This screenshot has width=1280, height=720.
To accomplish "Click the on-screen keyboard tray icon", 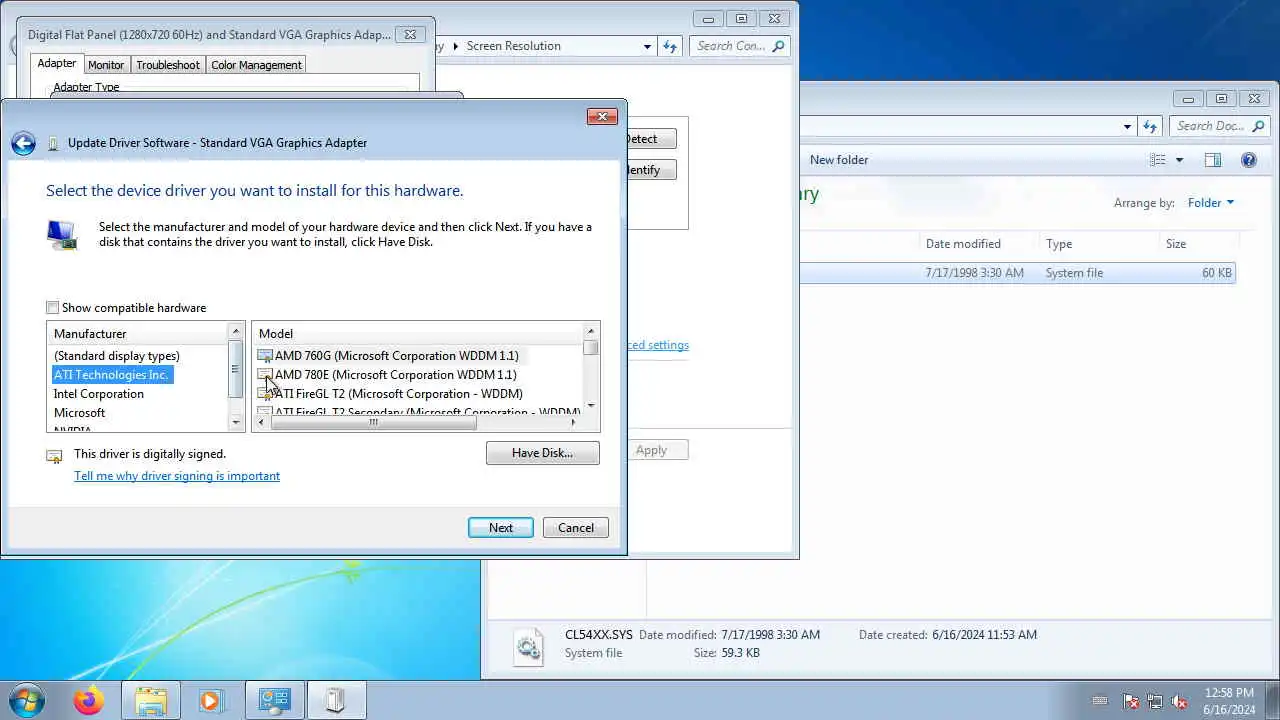I will pos(1100,702).
